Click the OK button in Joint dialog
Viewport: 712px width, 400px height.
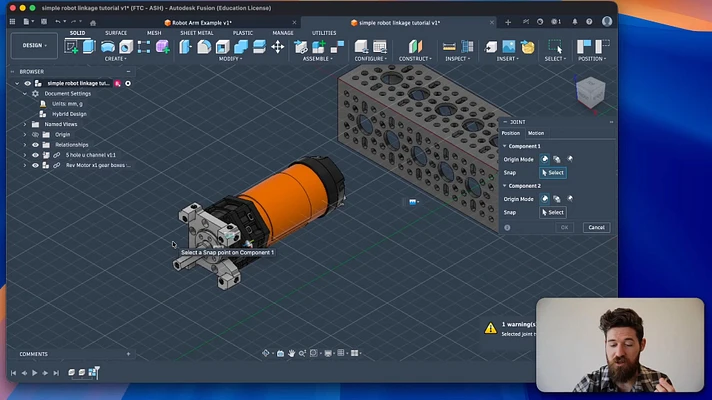coord(564,227)
